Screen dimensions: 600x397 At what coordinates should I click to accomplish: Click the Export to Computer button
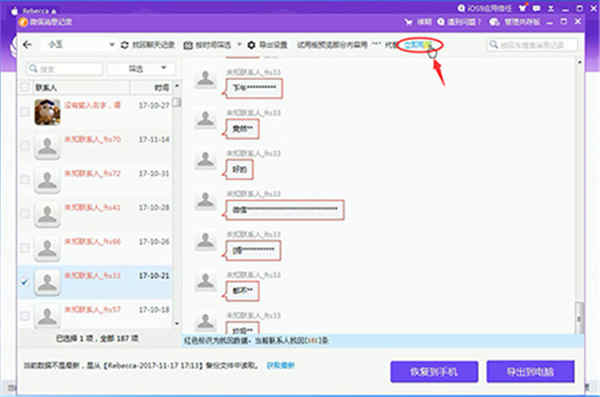point(530,372)
